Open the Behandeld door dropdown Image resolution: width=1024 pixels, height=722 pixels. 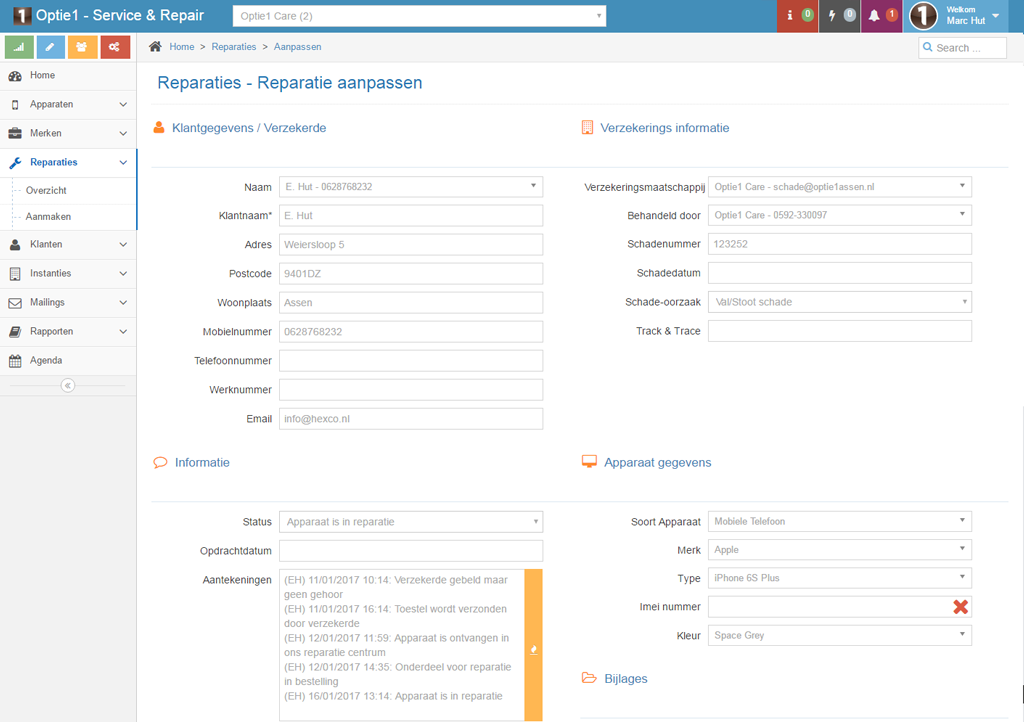click(840, 215)
